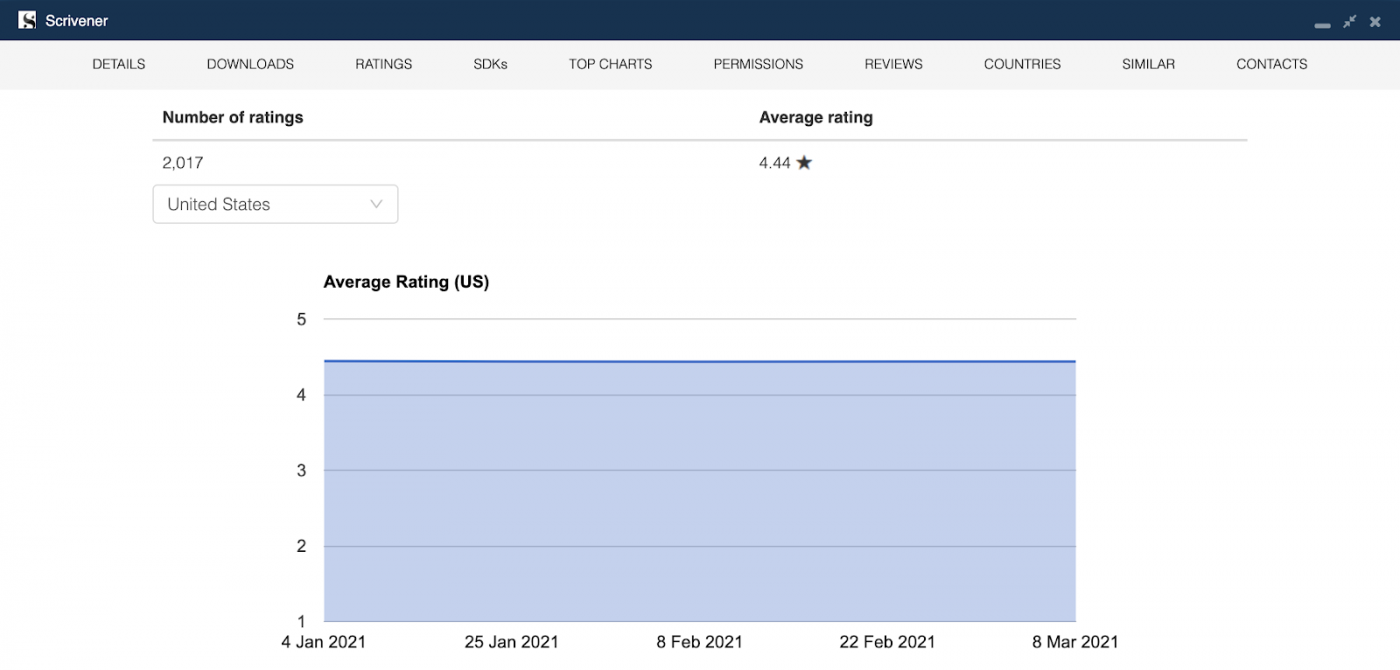Open the PERMISSIONS tab
The width and height of the screenshot is (1400, 670).
(x=758, y=64)
